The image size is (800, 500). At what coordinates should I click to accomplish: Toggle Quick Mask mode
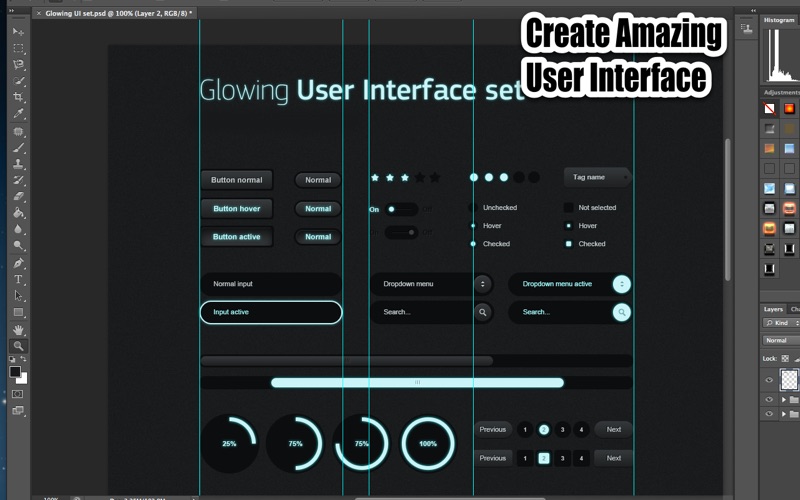(18, 394)
